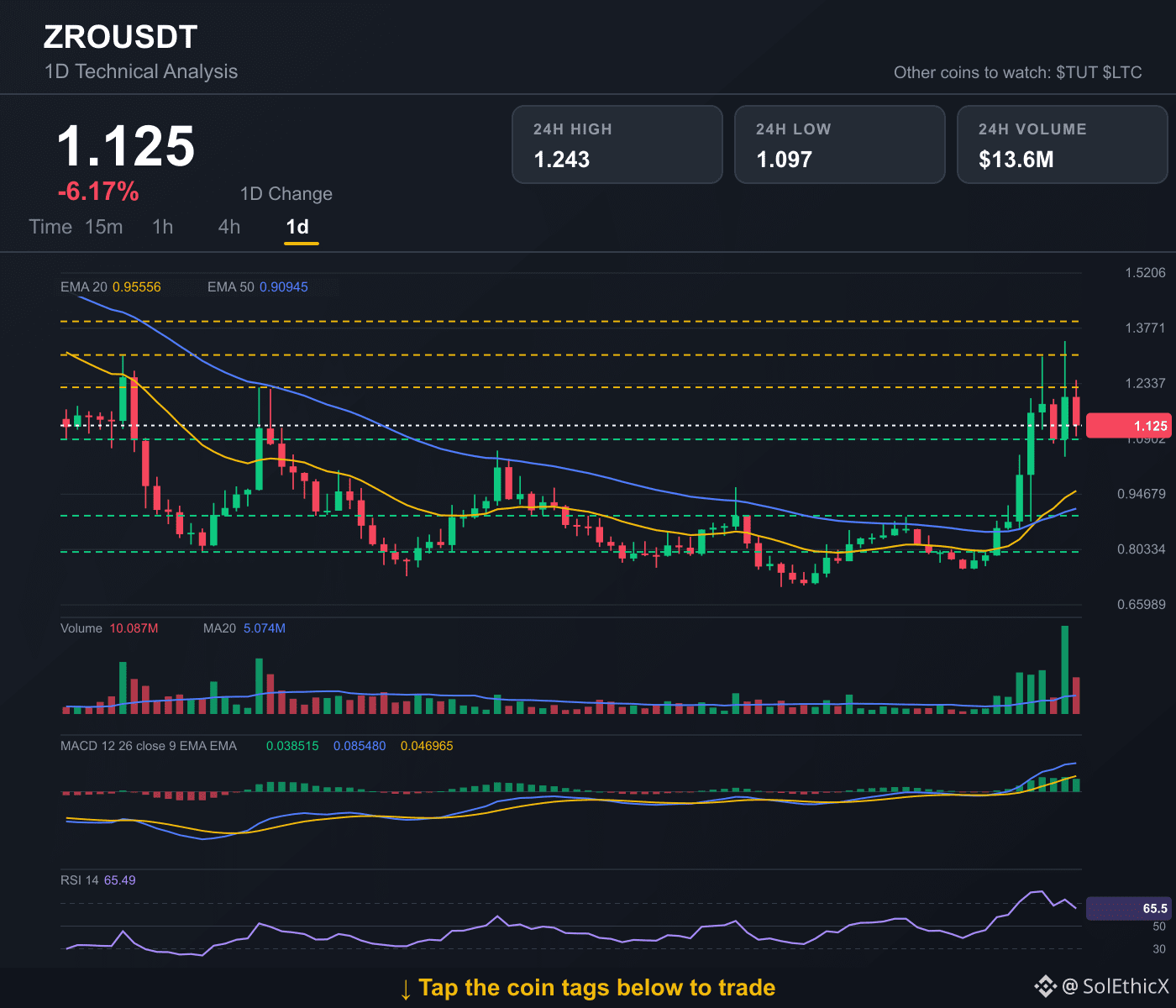This screenshot has width=1176, height=1008.
Task: Click the RSI 65.5 axis marker
Action: [x=1128, y=908]
